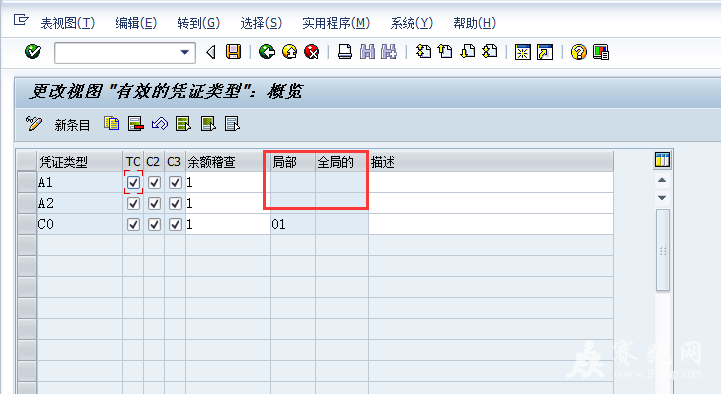Click the Find Next binoculars icon
Image resolution: width=721 pixels, height=394 pixels.
(389, 52)
